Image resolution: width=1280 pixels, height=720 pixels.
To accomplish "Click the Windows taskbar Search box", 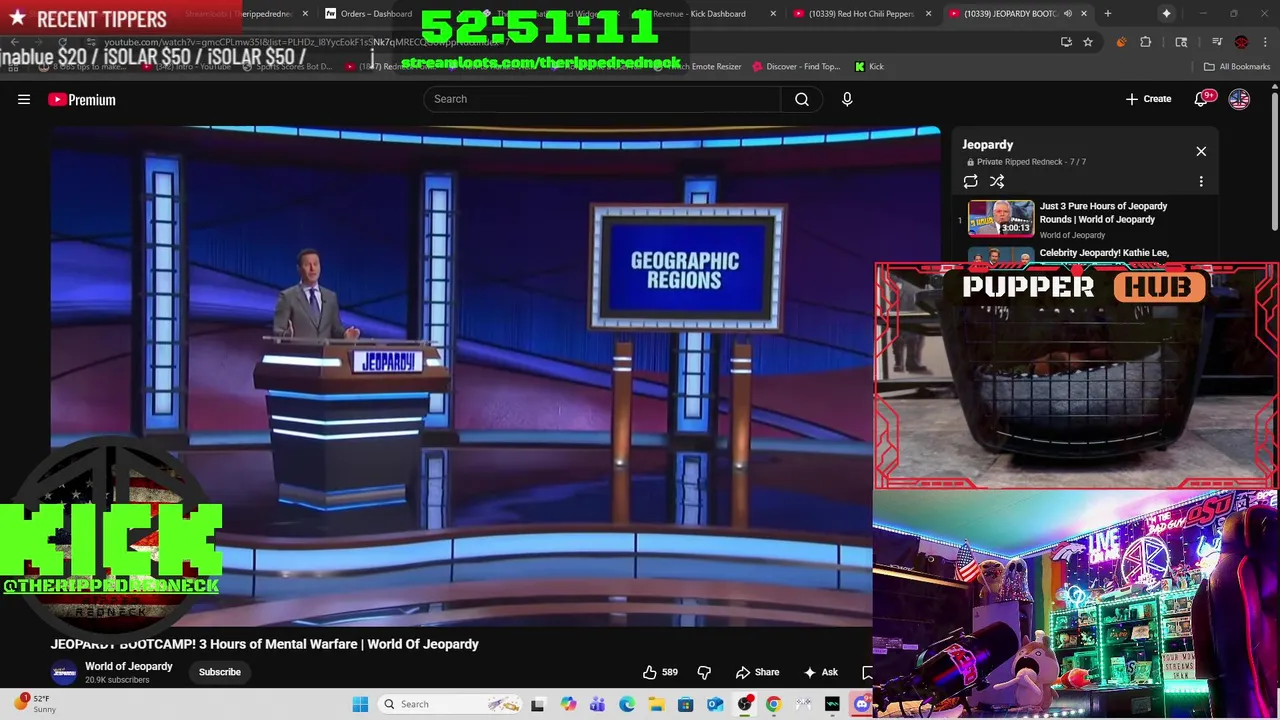I will point(449,704).
